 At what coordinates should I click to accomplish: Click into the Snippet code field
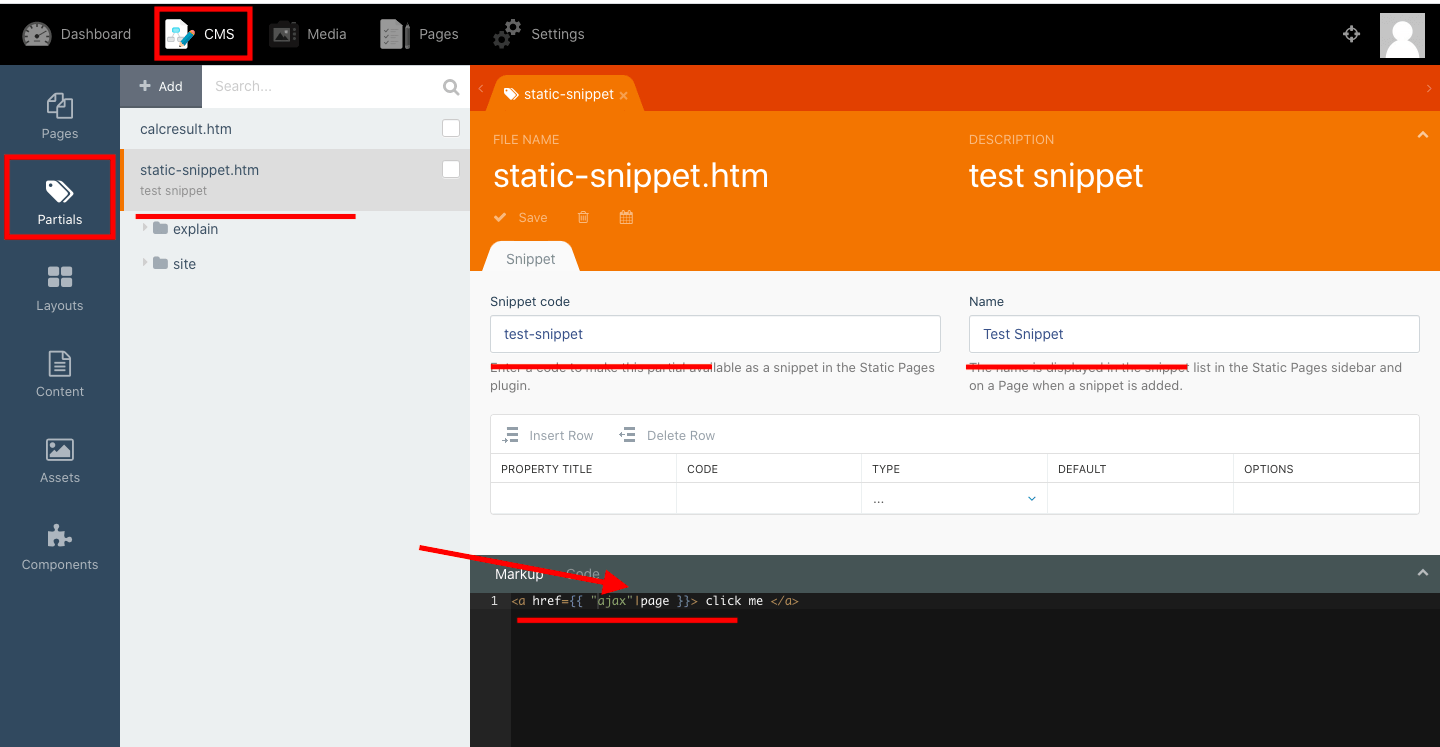[x=714, y=334]
